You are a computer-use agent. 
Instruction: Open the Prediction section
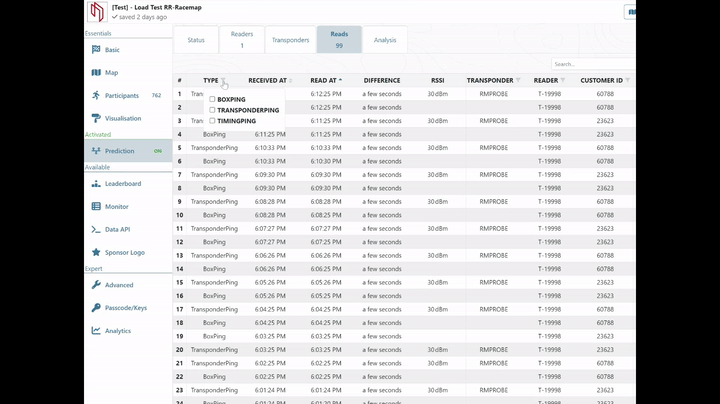click(x=119, y=151)
